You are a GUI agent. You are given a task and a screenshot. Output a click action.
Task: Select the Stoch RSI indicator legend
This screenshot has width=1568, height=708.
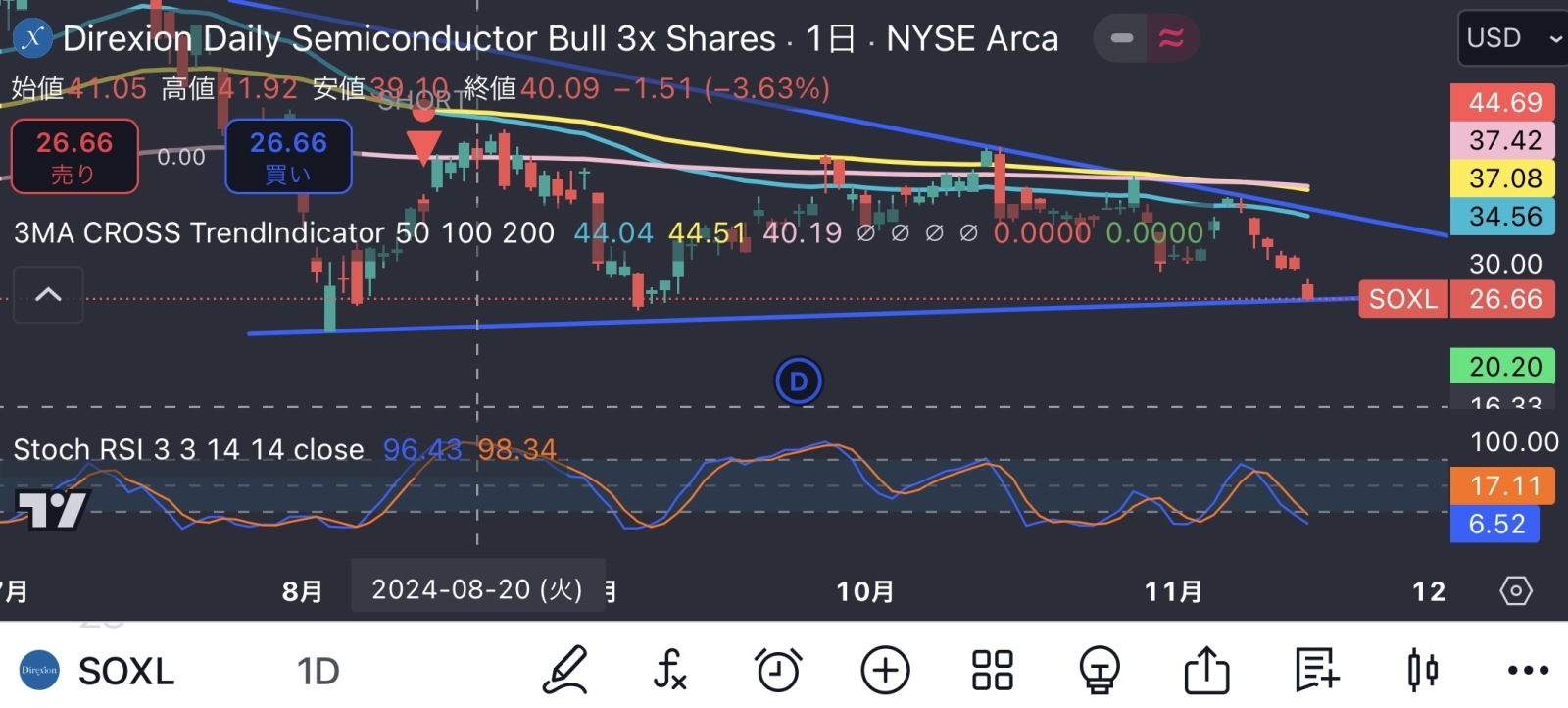(x=188, y=449)
